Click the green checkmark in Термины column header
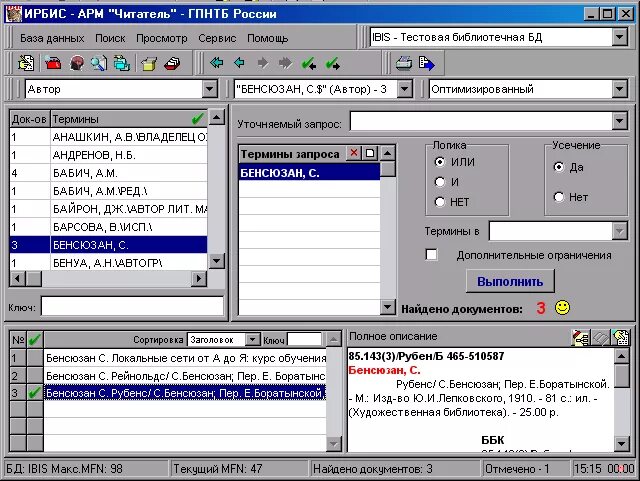 [x=198, y=119]
